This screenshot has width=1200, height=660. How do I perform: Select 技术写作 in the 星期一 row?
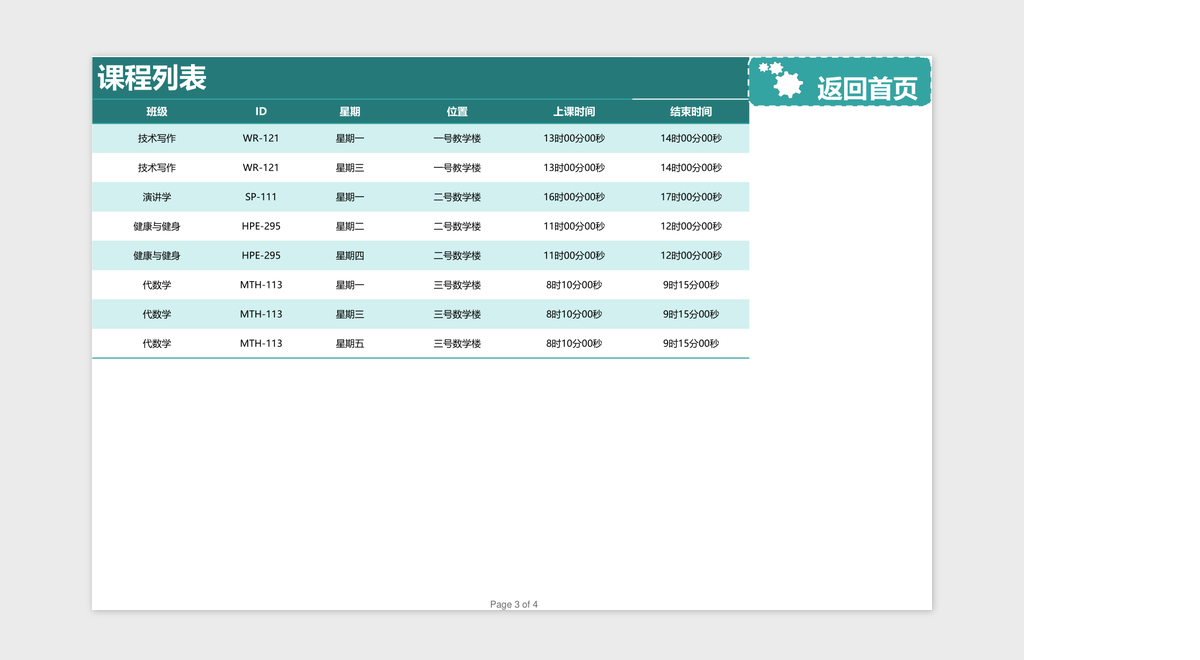click(157, 138)
